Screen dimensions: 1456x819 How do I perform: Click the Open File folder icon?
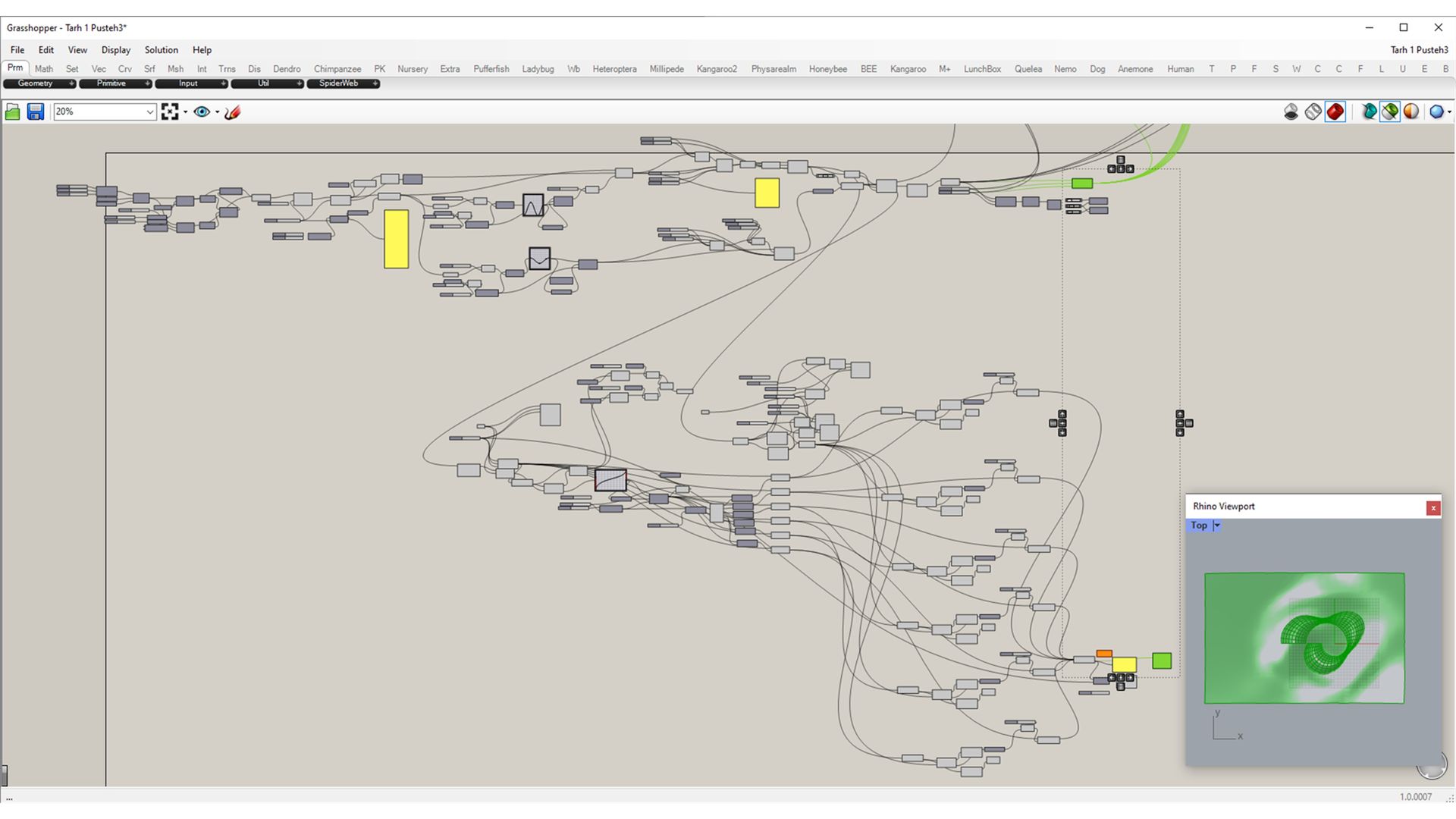(13, 112)
